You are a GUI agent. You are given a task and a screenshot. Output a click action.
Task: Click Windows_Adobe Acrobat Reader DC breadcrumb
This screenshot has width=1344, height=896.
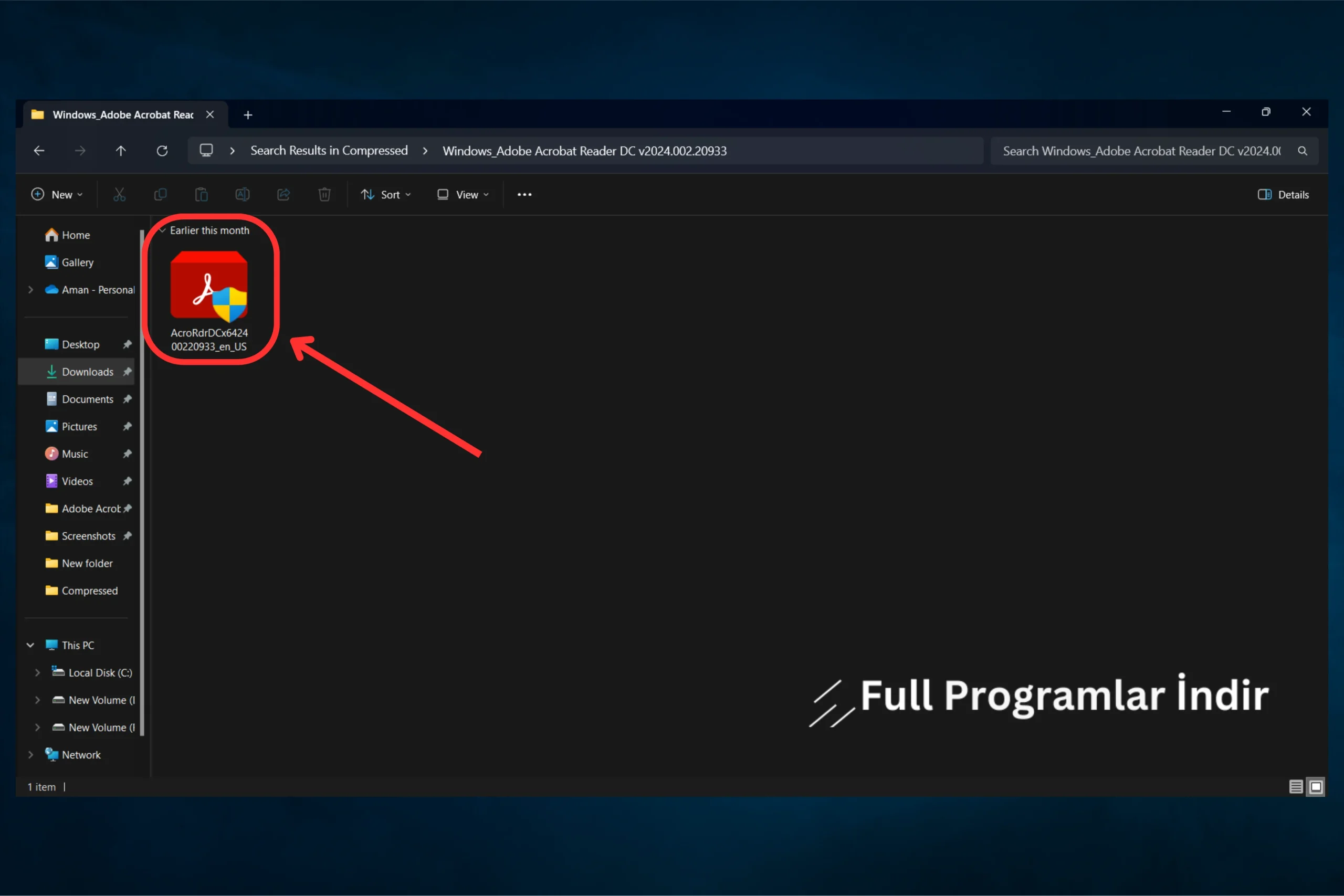584,151
